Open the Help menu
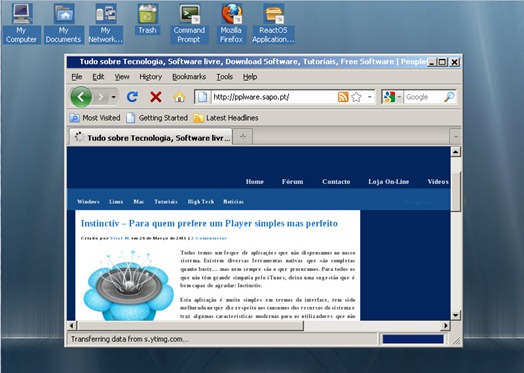Viewport: 524px width, 373px height. click(250, 77)
